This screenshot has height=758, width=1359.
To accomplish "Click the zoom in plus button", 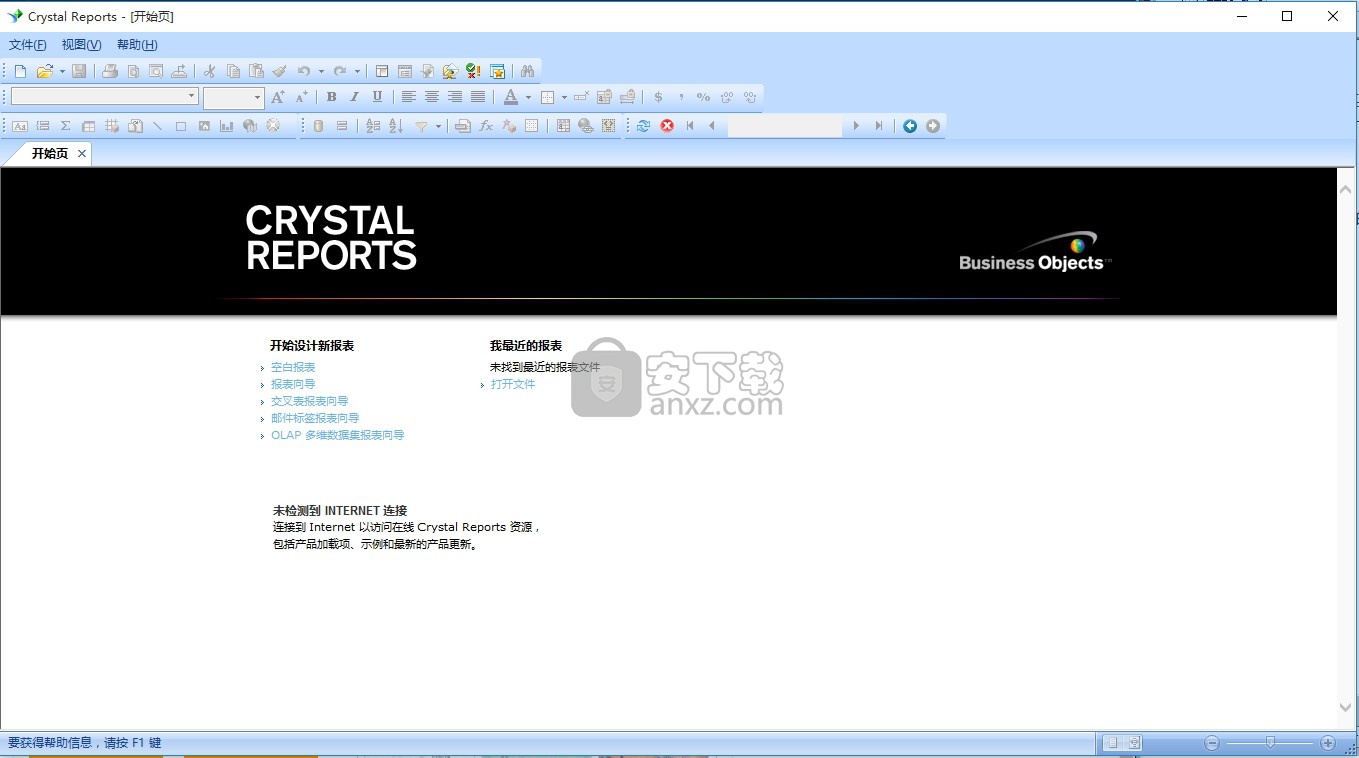I will click(x=1328, y=743).
